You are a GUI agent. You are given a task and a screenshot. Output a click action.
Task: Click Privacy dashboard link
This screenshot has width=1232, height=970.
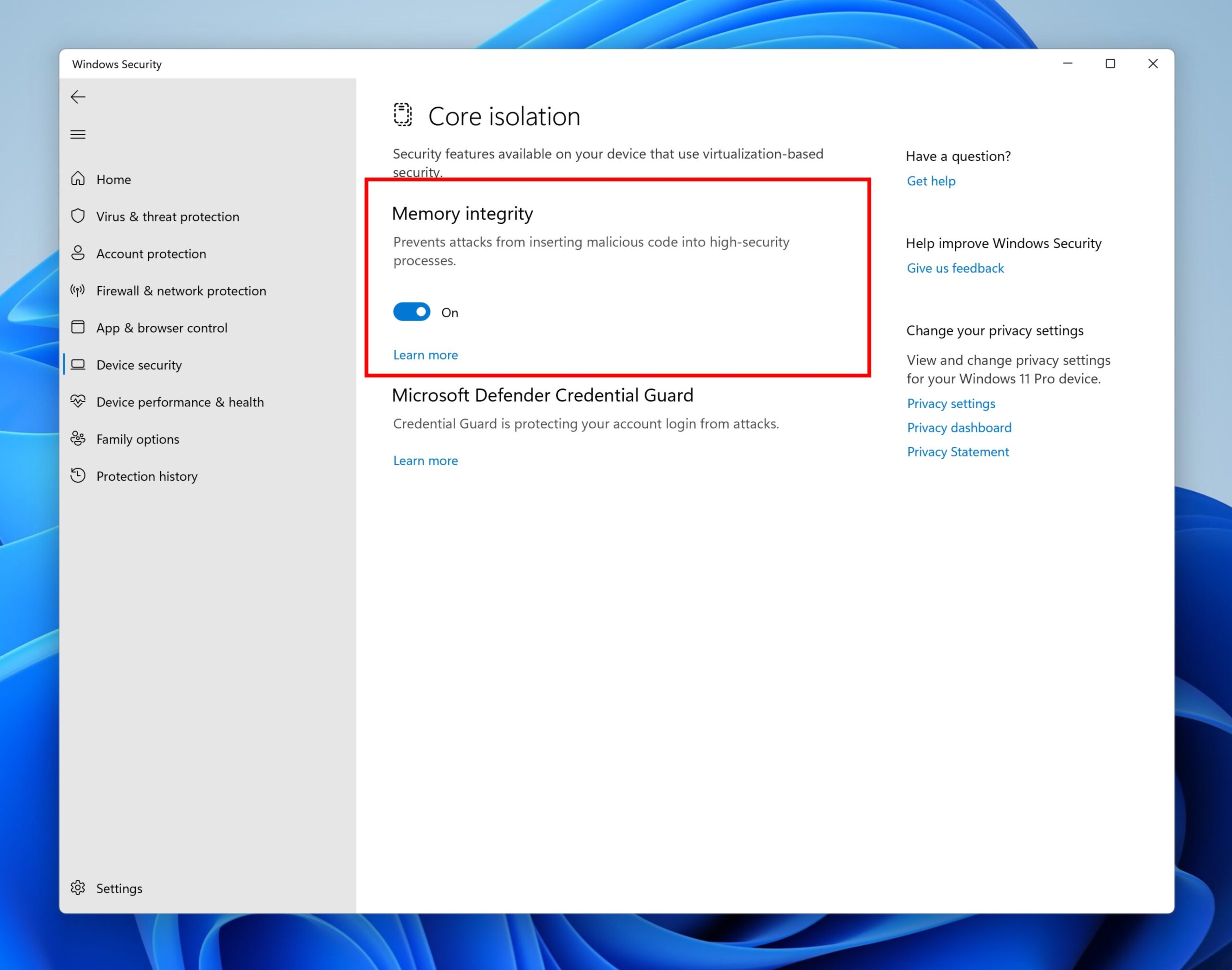click(959, 427)
